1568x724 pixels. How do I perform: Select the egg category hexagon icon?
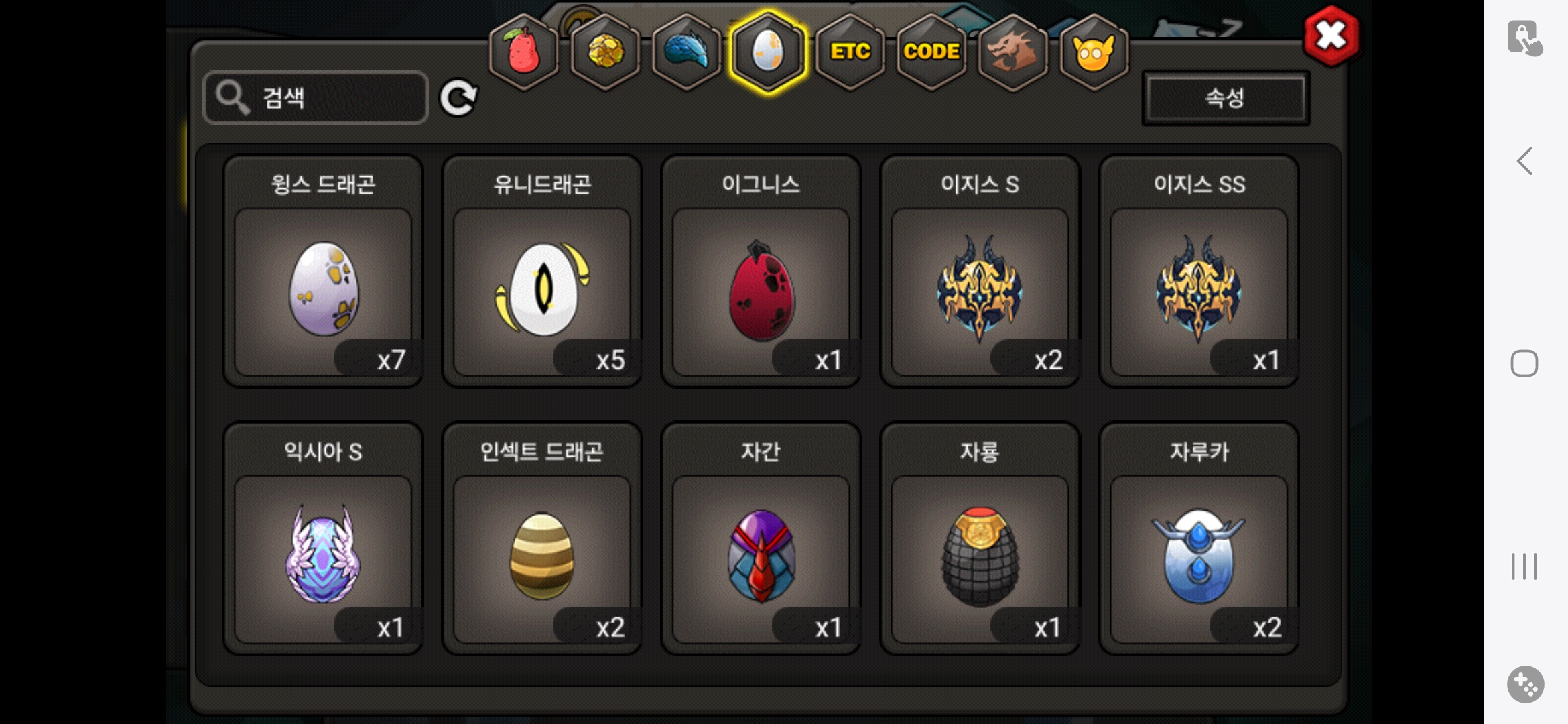768,52
